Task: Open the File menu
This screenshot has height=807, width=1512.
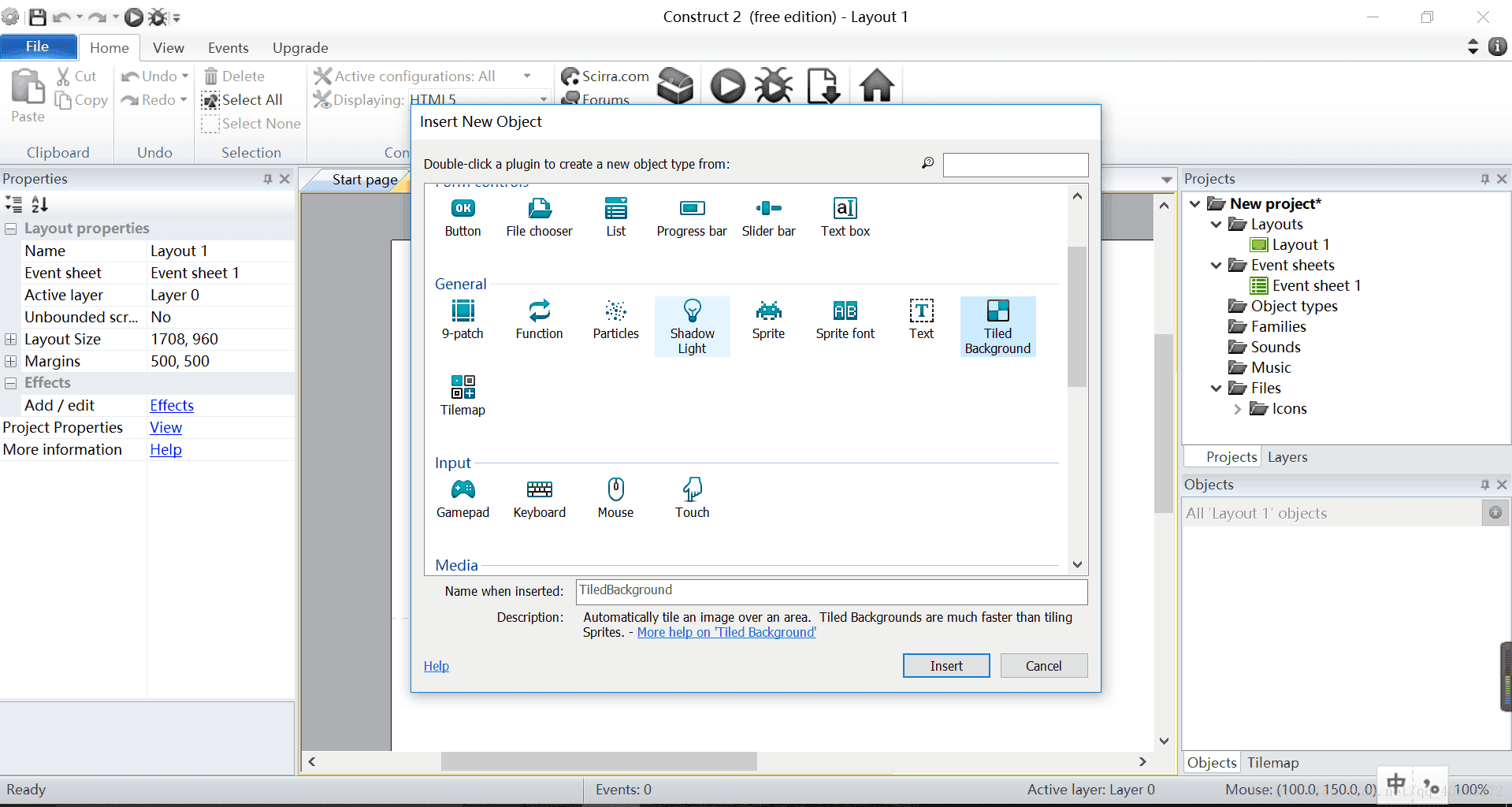Action: pos(38,46)
